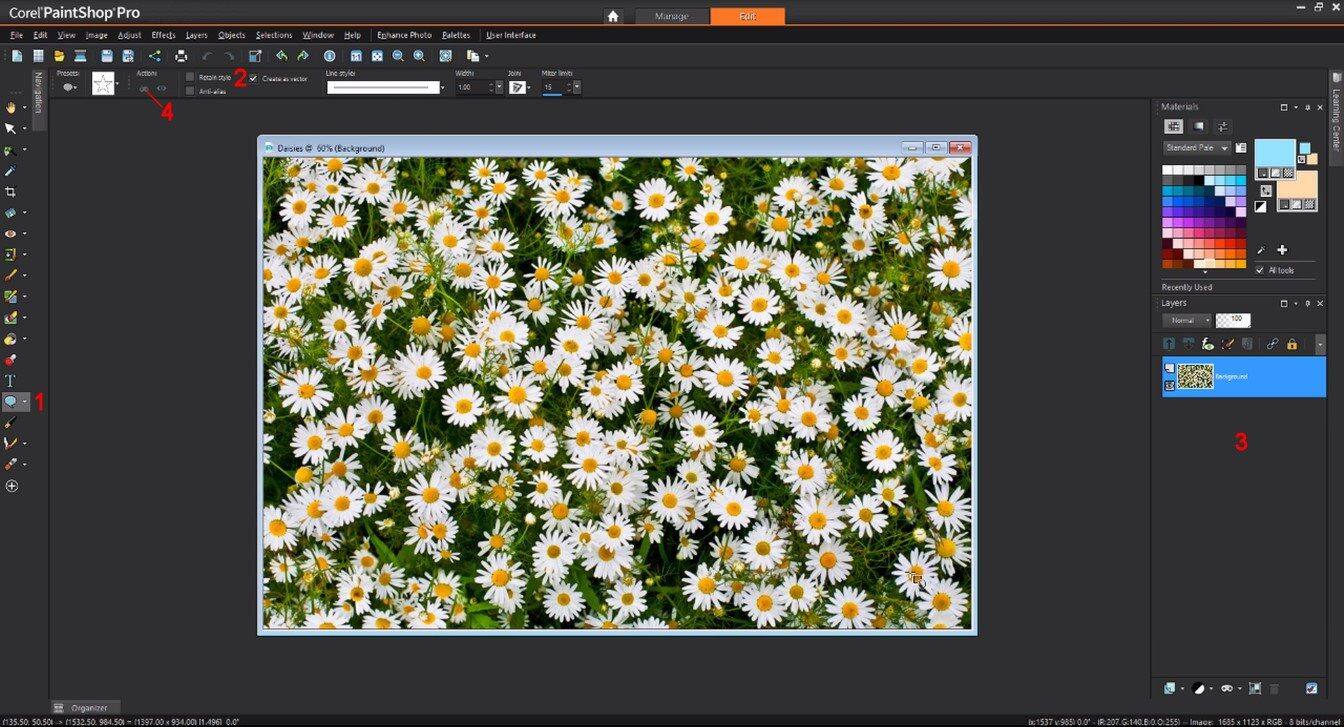Click the Print icon in toolbar
The height and width of the screenshot is (727, 1344).
(181, 56)
